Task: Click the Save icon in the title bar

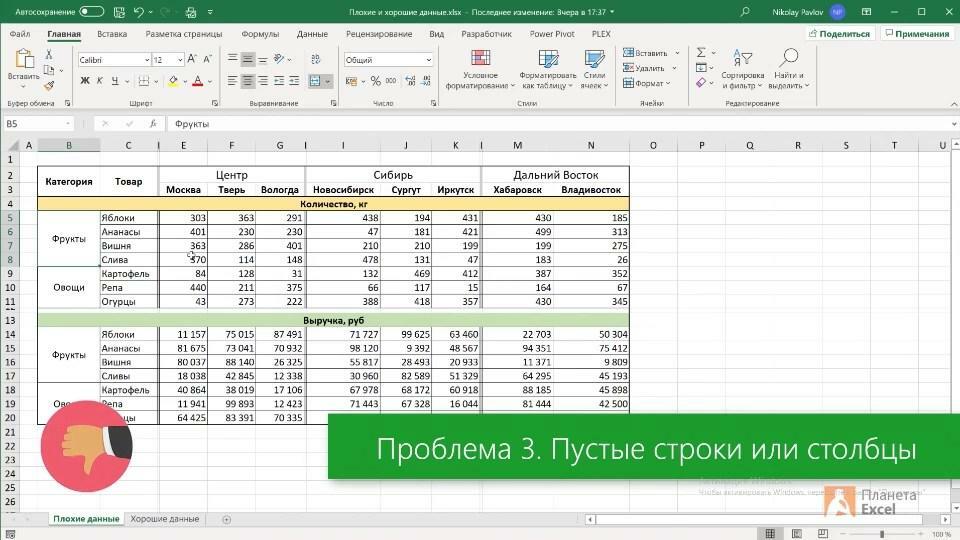Action: [120, 12]
